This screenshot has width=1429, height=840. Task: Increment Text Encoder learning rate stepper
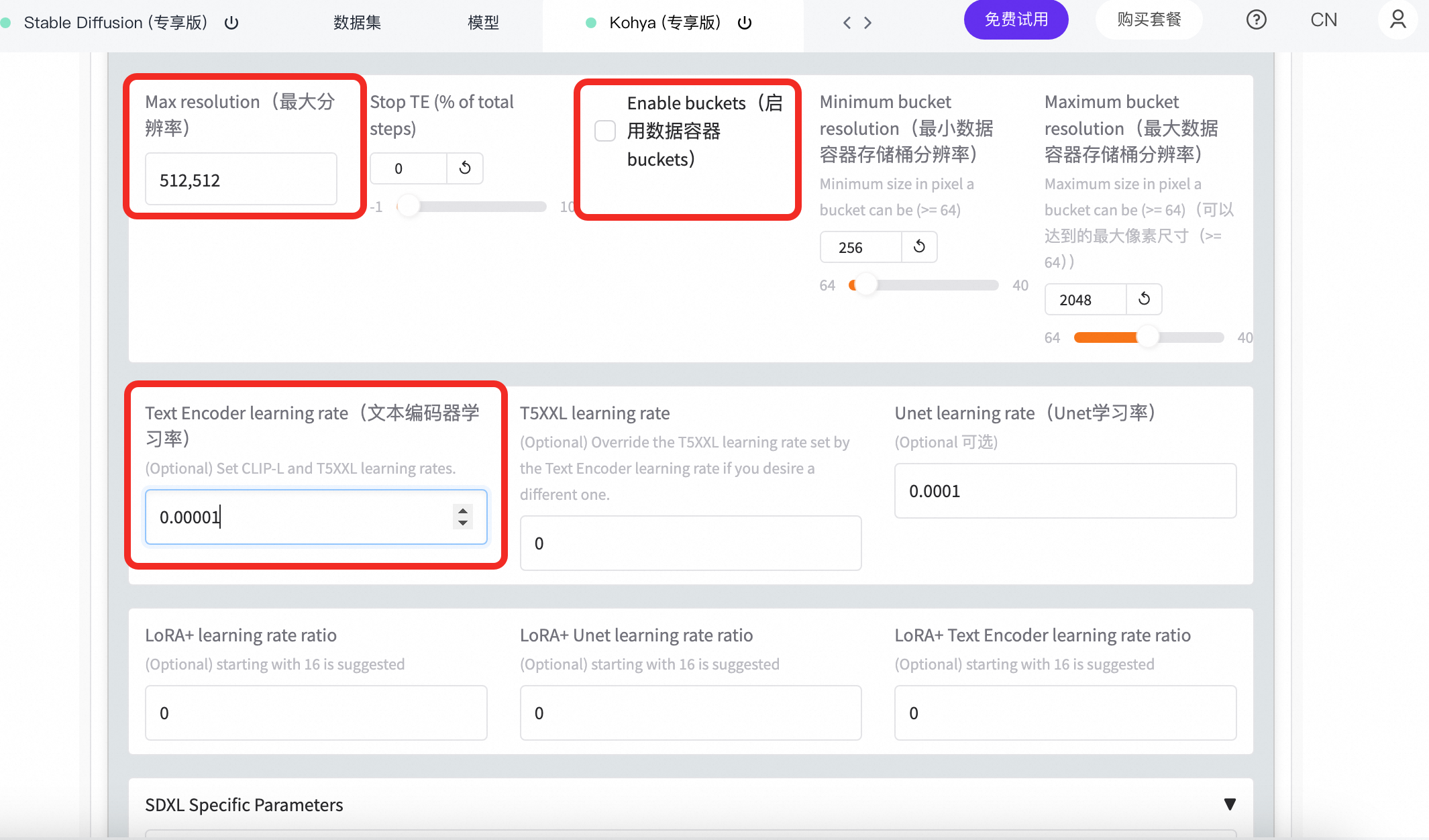pyautogui.click(x=463, y=511)
